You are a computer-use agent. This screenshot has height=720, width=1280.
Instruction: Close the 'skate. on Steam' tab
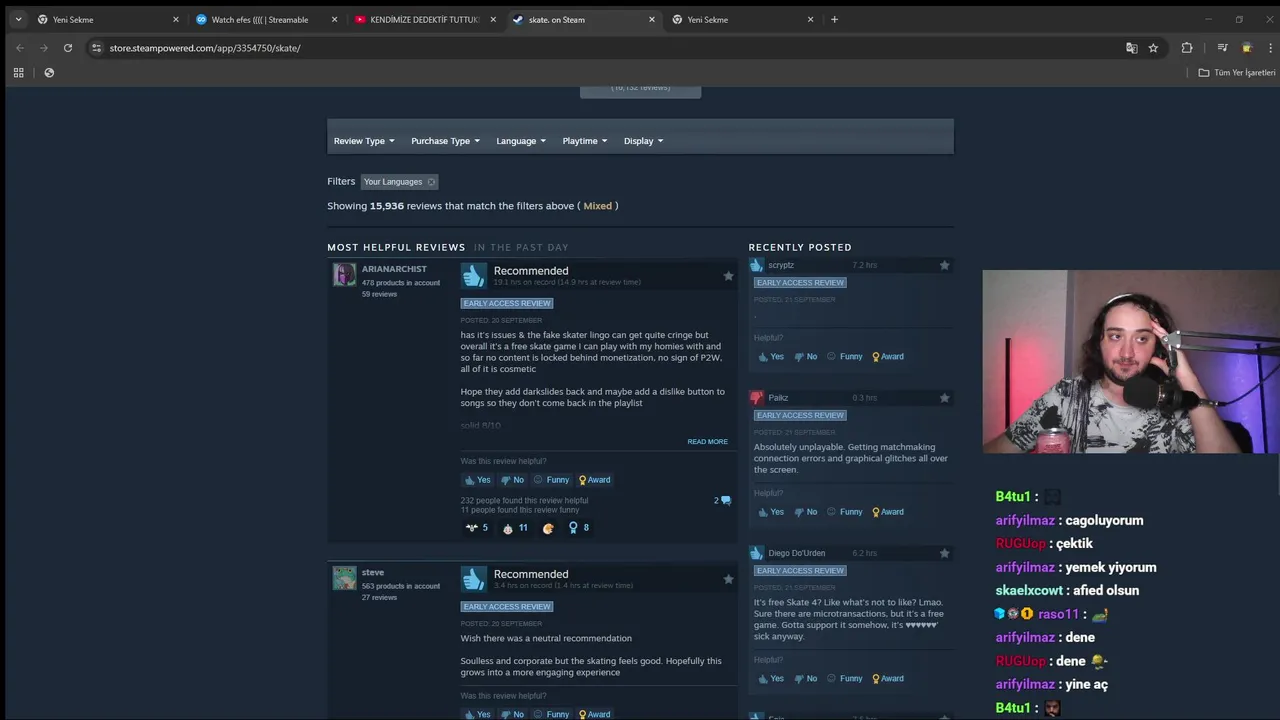coord(652,19)
